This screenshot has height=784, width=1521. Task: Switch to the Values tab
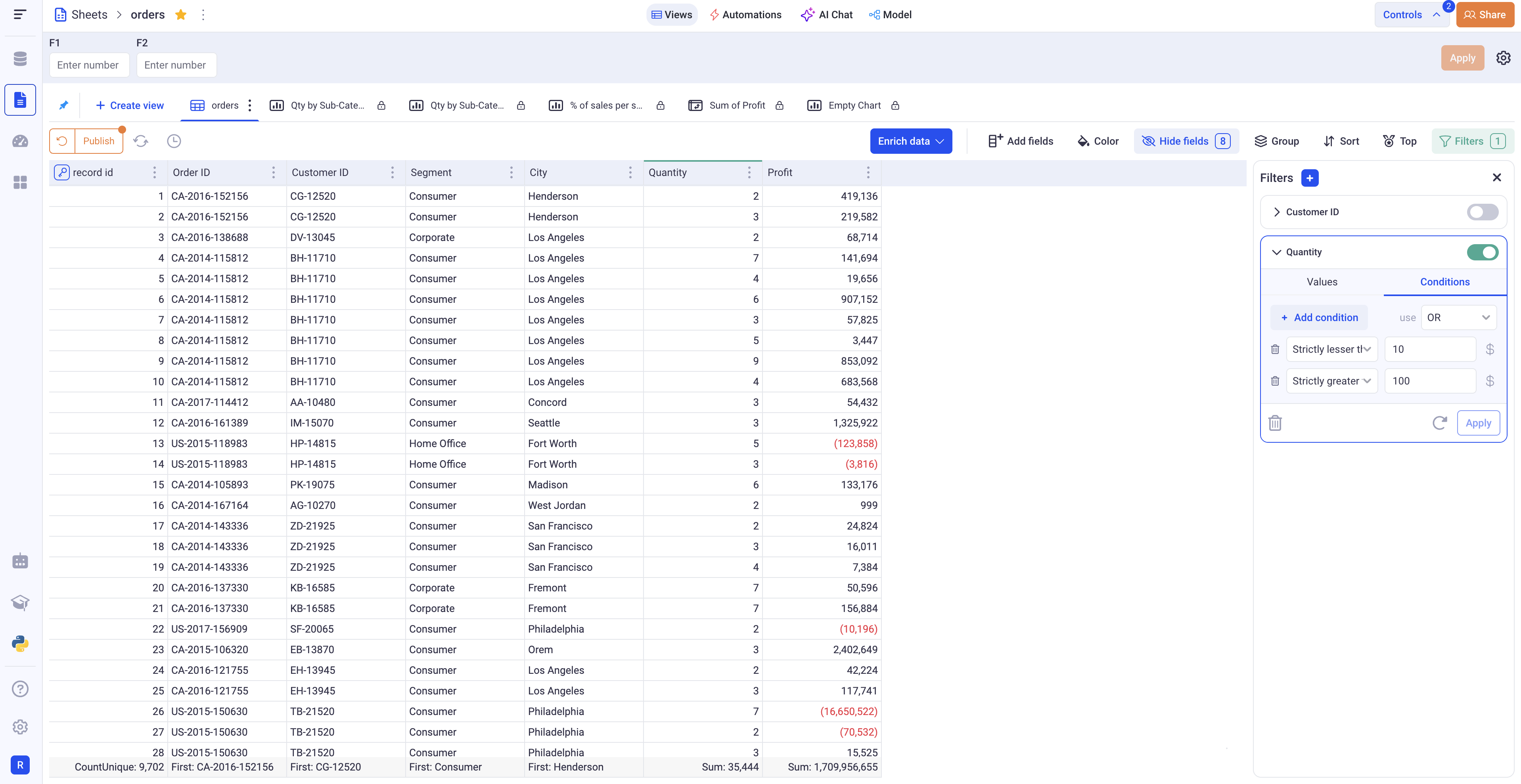pyautogui.click(x=1322, y=282)
